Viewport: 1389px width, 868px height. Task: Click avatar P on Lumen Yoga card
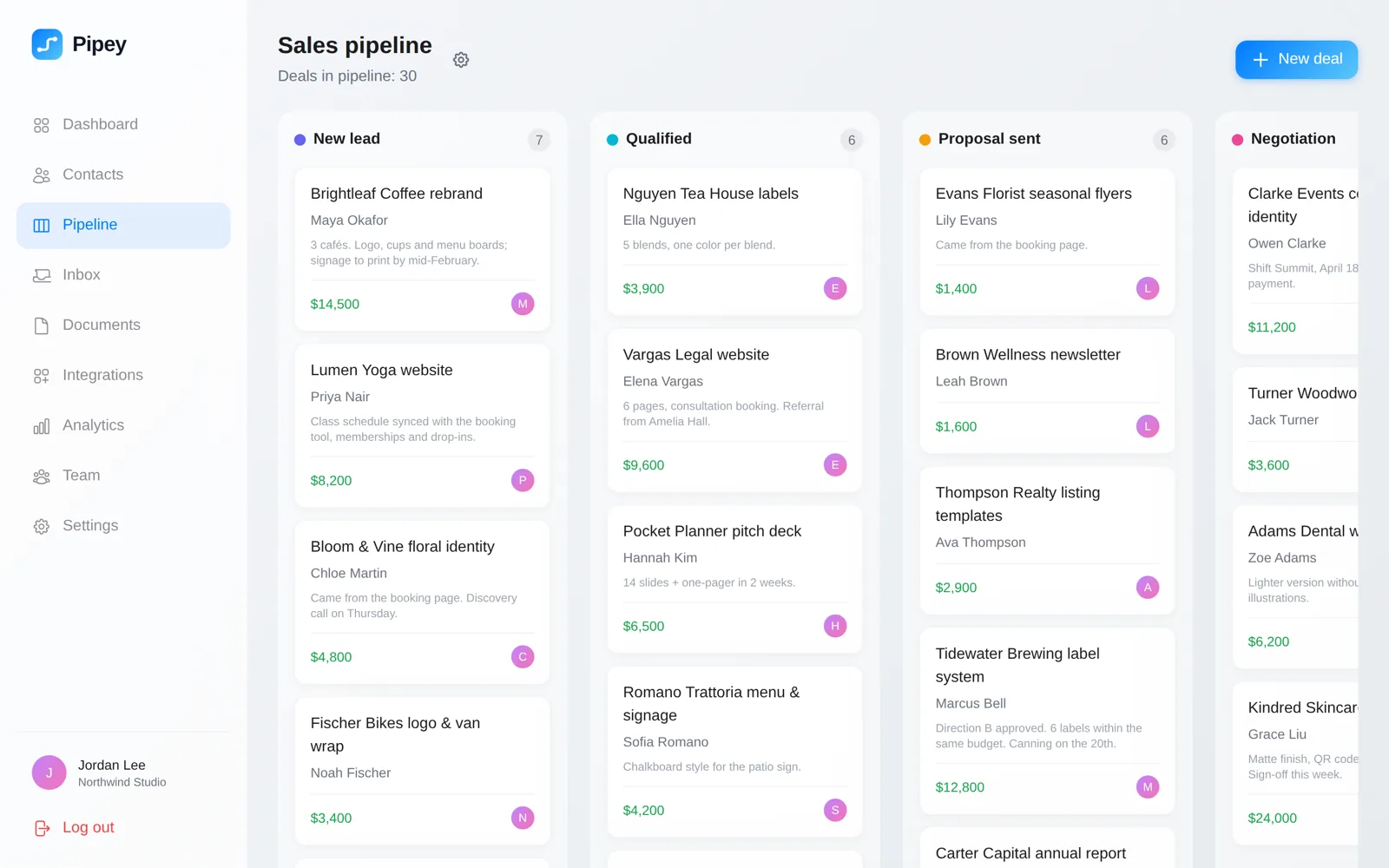click(x=523, y=480)
